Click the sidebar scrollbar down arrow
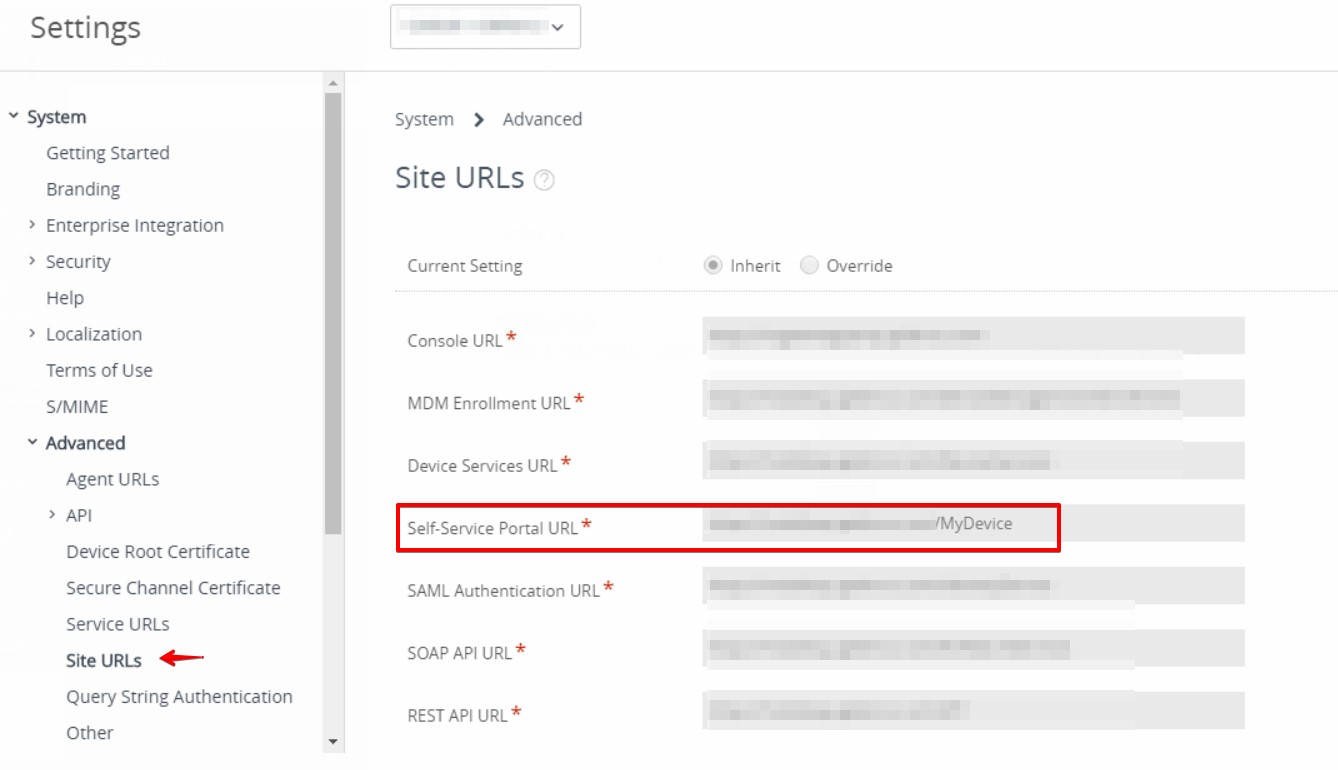This screenshot has height=770, width=1338. tap(333, 742)
